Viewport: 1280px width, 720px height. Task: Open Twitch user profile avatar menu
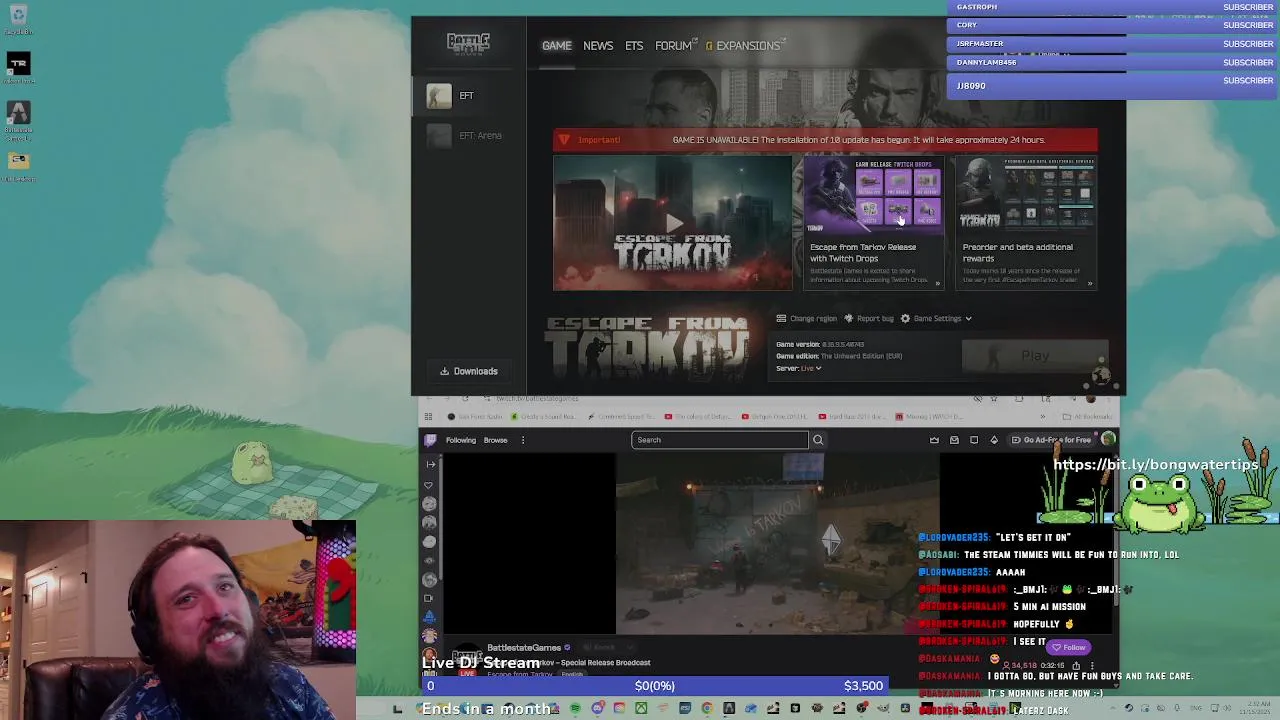(x=1108, y=440)
